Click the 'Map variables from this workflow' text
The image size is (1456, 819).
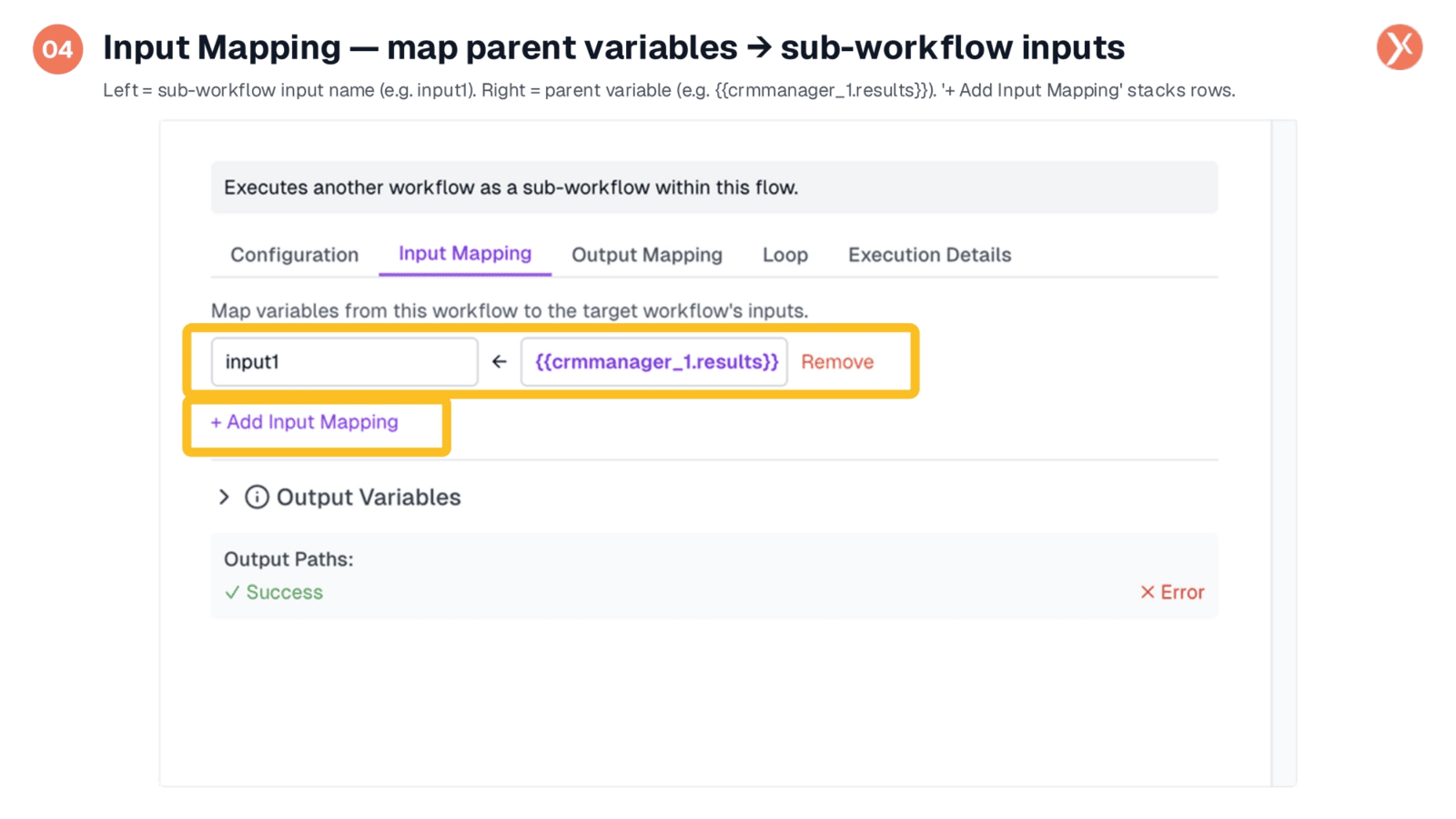tap(510, 311)
